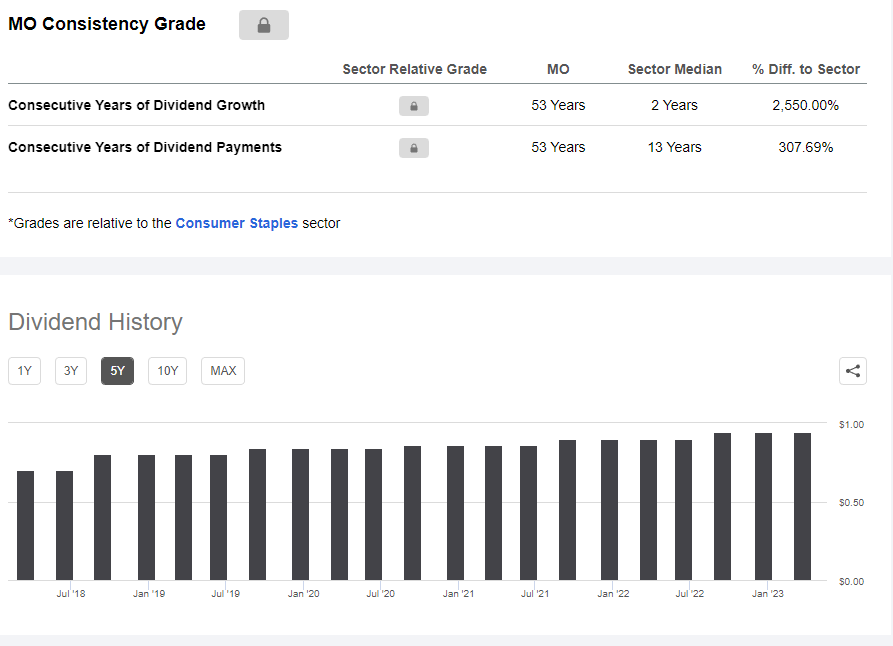
Task: Click the Jan '20 axis label
Action: coord(304,594)
